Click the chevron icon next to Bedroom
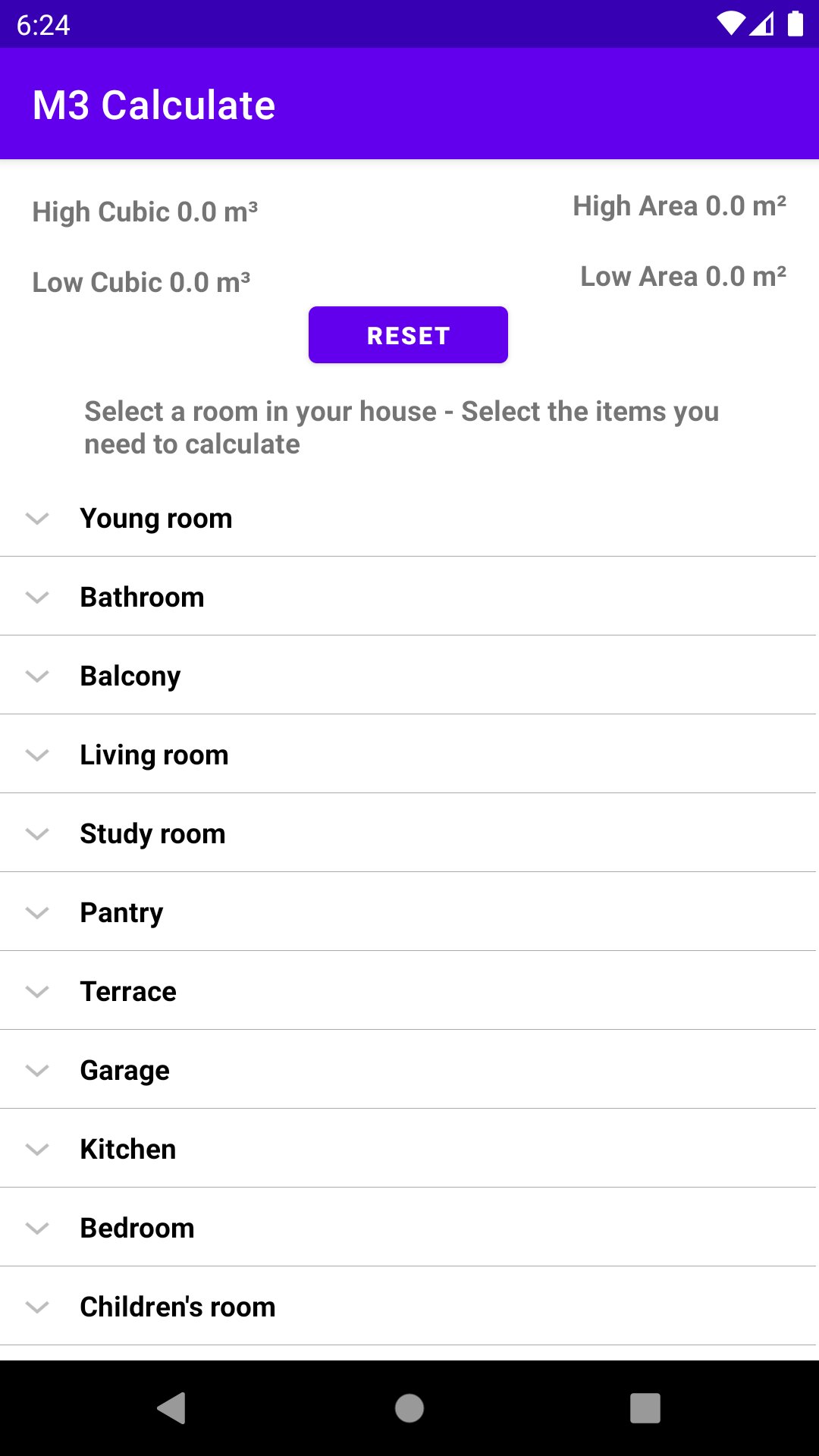 pyautogui.click(x=37, y=1228)
